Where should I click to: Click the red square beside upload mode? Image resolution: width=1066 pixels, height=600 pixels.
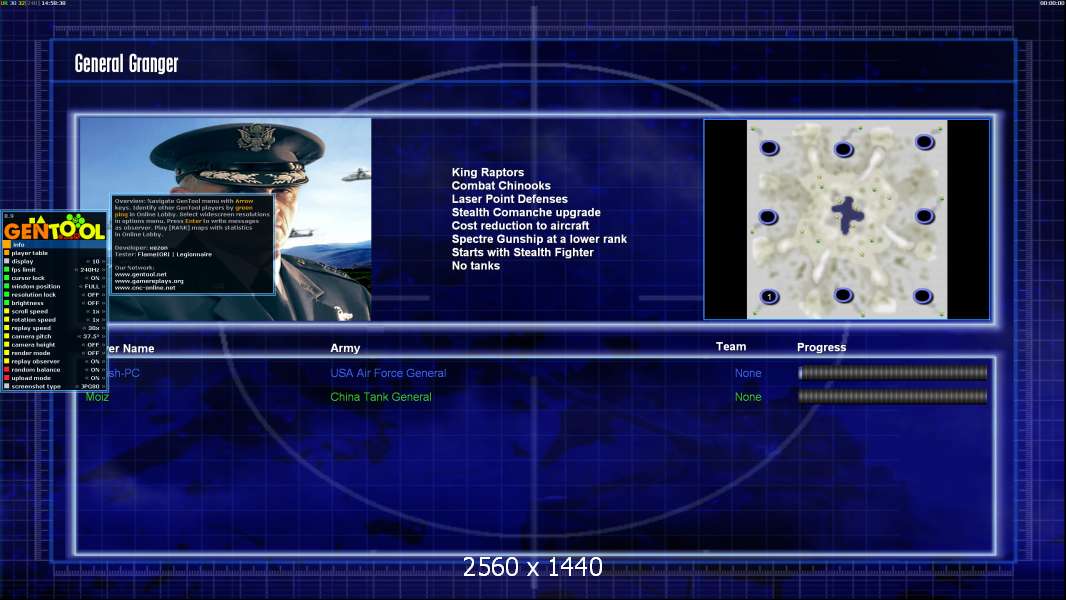click(7, 378)
